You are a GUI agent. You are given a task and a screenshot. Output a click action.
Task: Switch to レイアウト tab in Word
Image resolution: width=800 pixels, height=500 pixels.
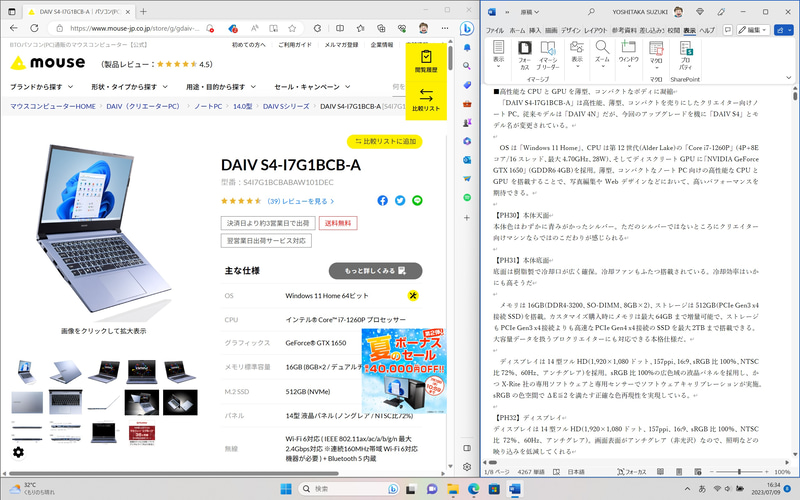pos(595,31)
